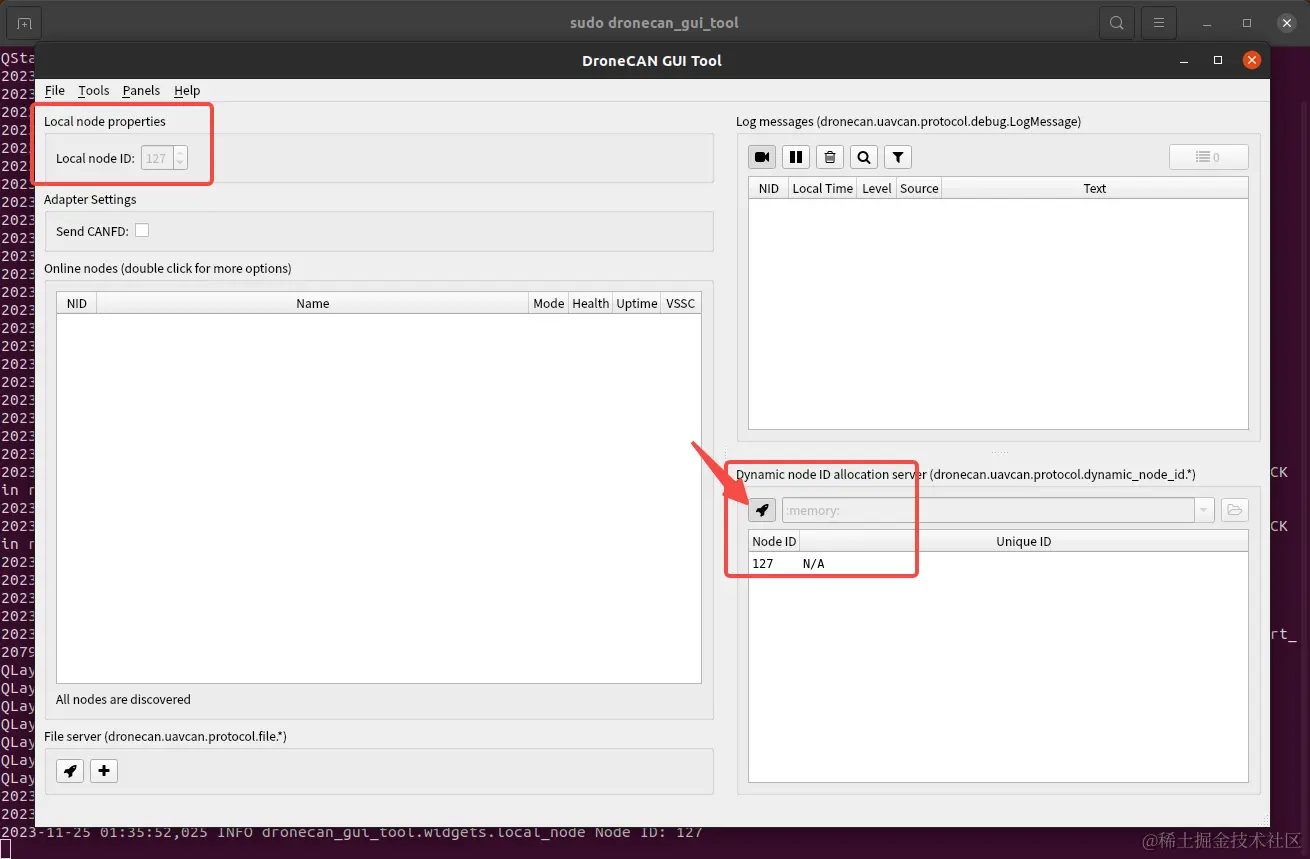Enable the Send CANFD checkbox
The image size is (1310, 859).
(x=142, y=229)
